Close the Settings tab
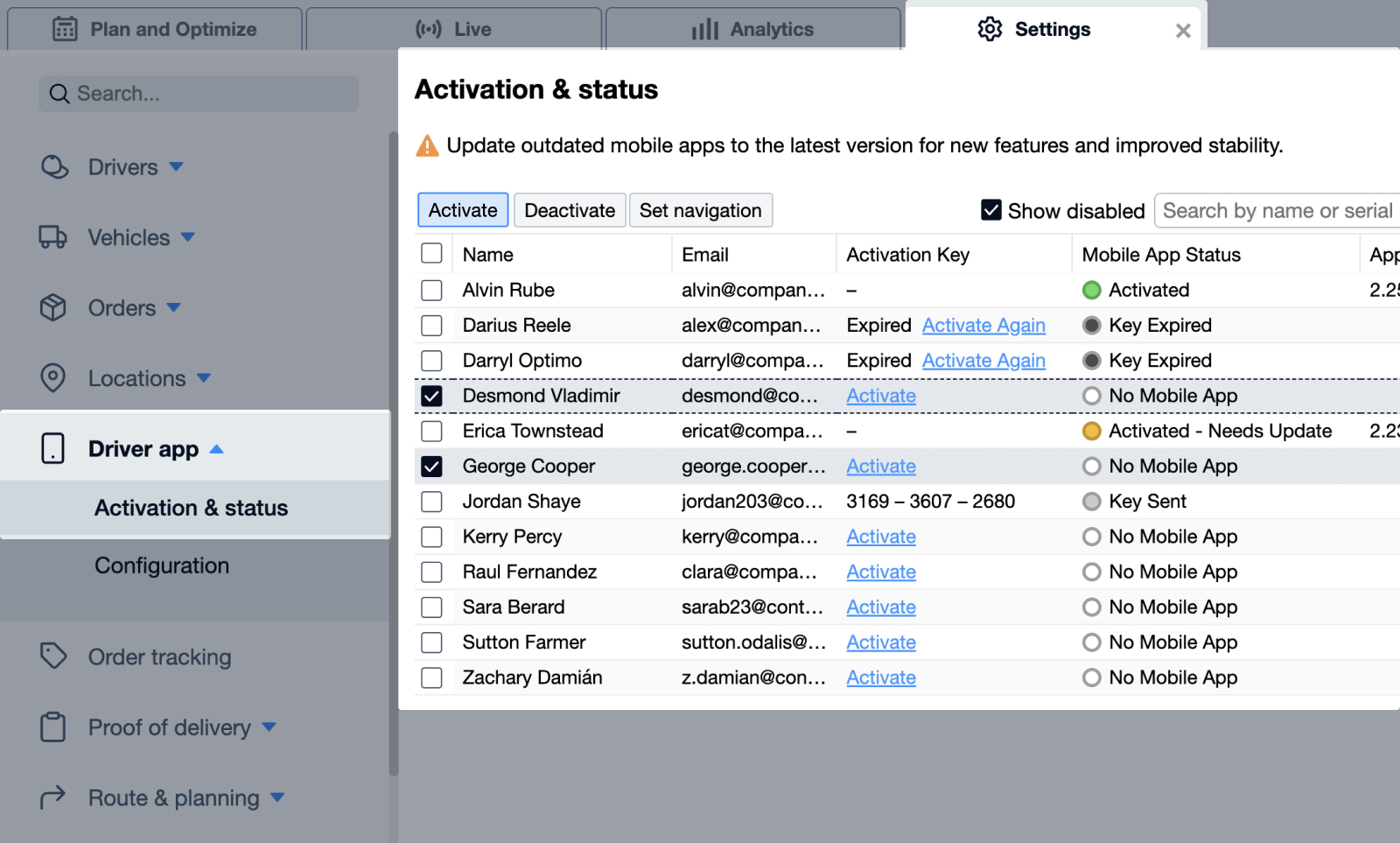The height and width of the screenshot is (843, 1400). point(1183,31)
